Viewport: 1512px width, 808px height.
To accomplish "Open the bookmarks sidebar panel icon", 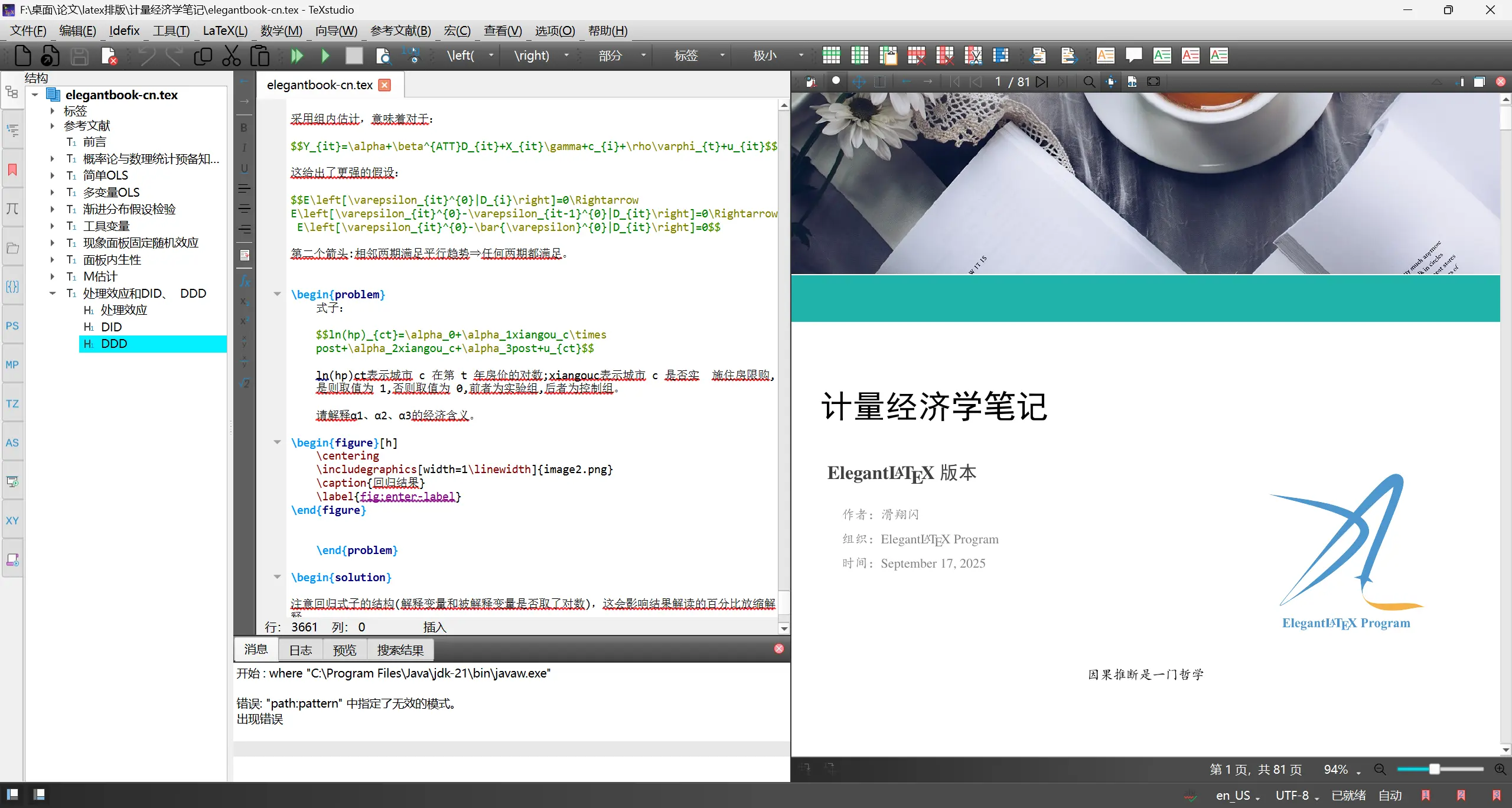I will [12, 170].
